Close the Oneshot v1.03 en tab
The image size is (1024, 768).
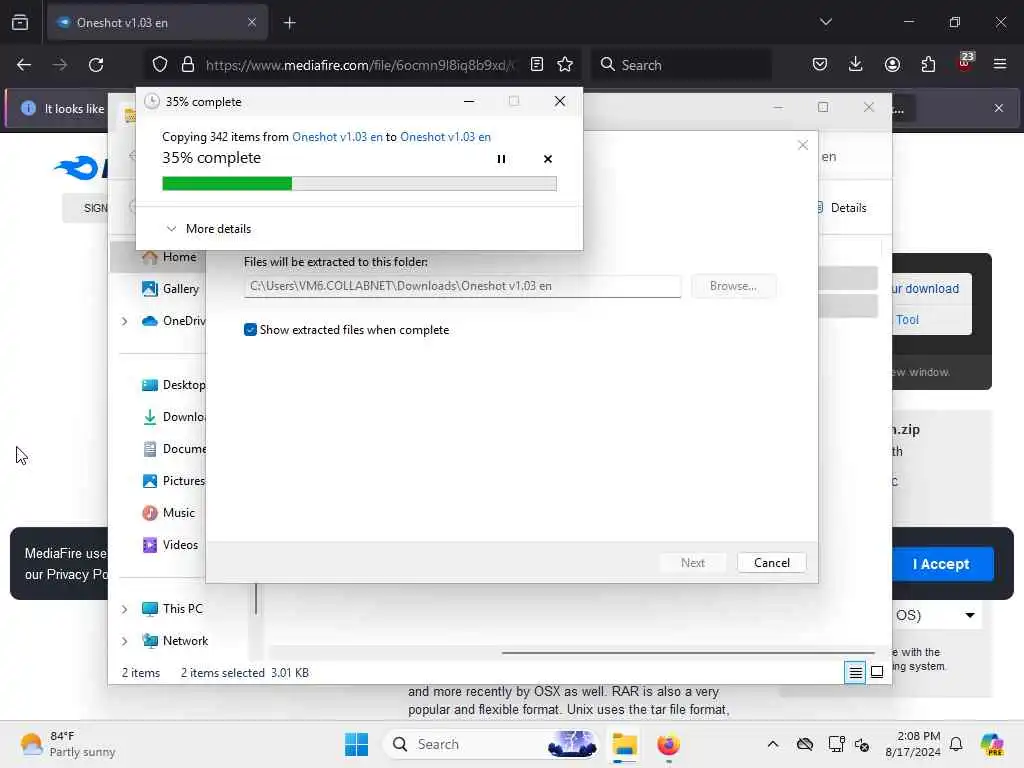pos(251,23)
